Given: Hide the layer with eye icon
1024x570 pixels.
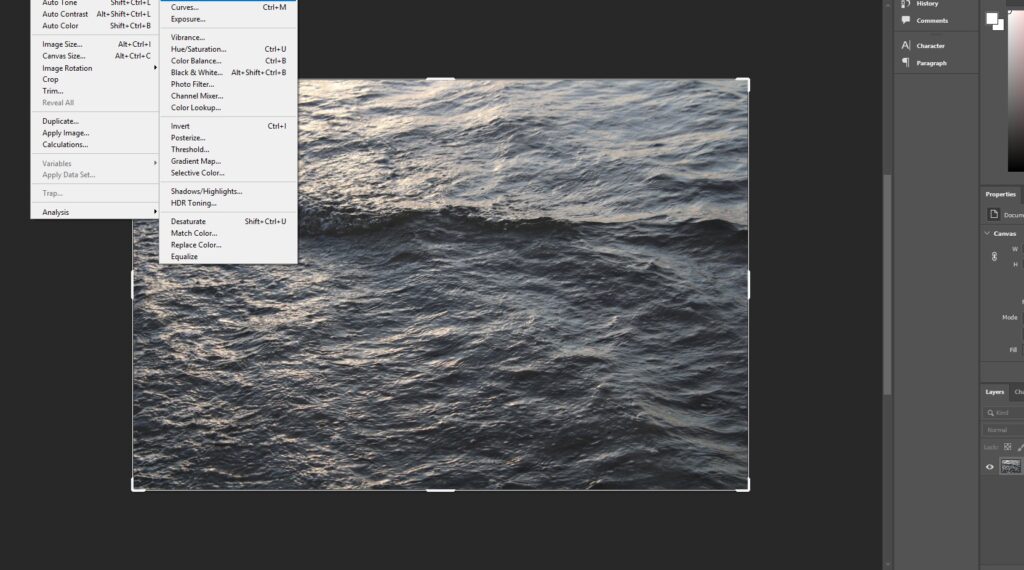Looking at the screenshot, I should pyautogui.click(x=989, y=467).
